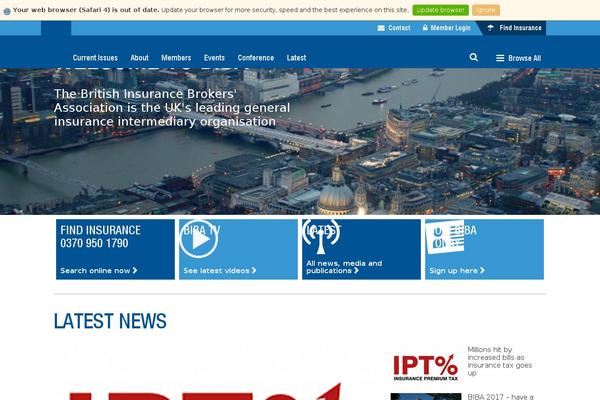
Task: Click the Update browser button
Action: point(440,10)
